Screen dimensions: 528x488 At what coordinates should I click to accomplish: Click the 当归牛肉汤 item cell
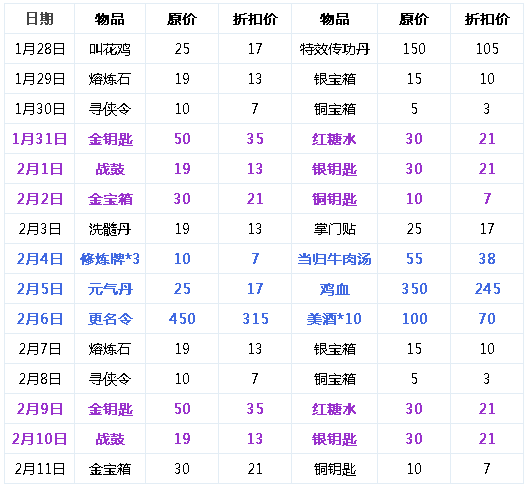334,259
